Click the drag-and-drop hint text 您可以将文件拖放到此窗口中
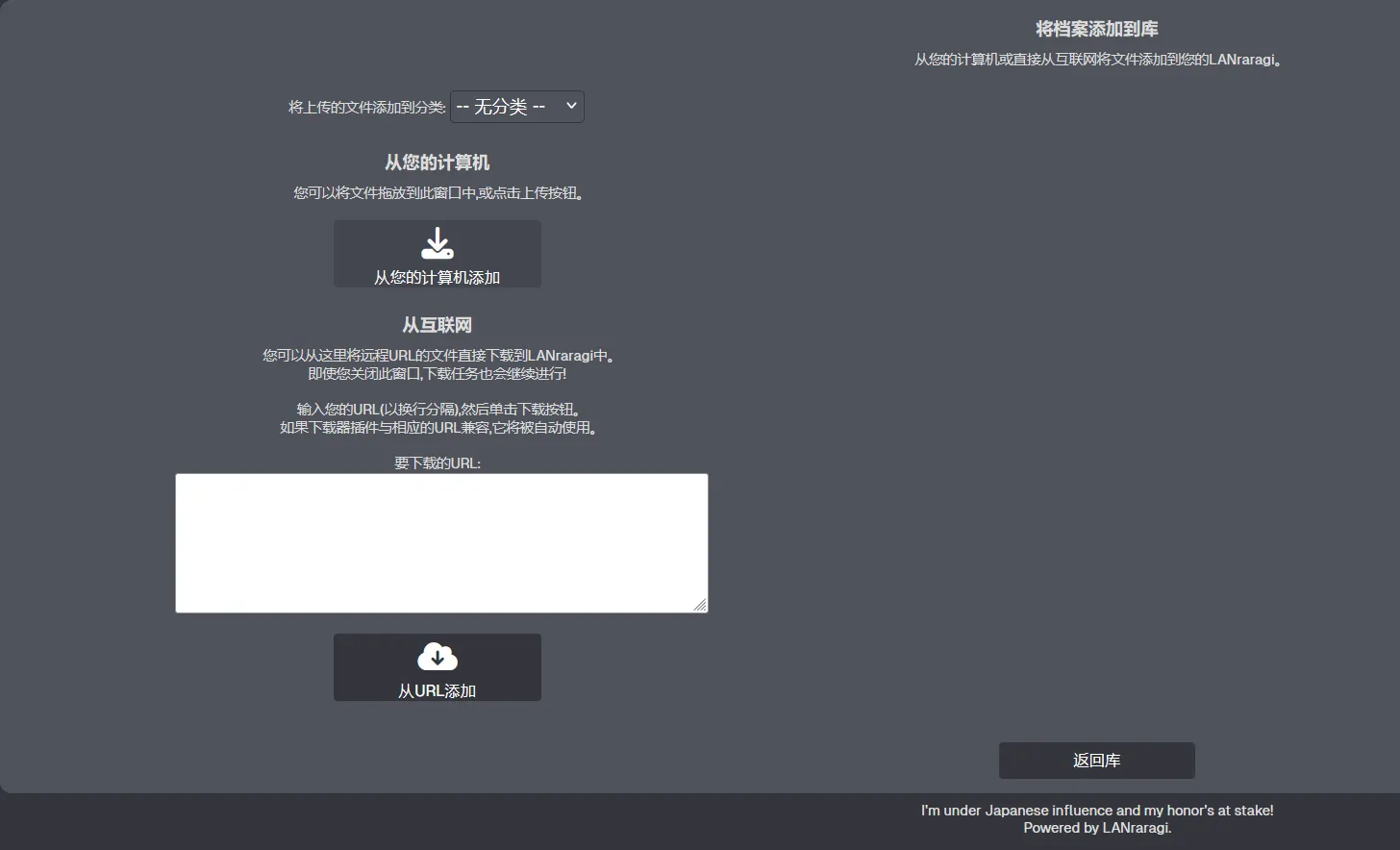Viewport: 1400px width, 850px height. pyautogui.click(x=437, y=193)
